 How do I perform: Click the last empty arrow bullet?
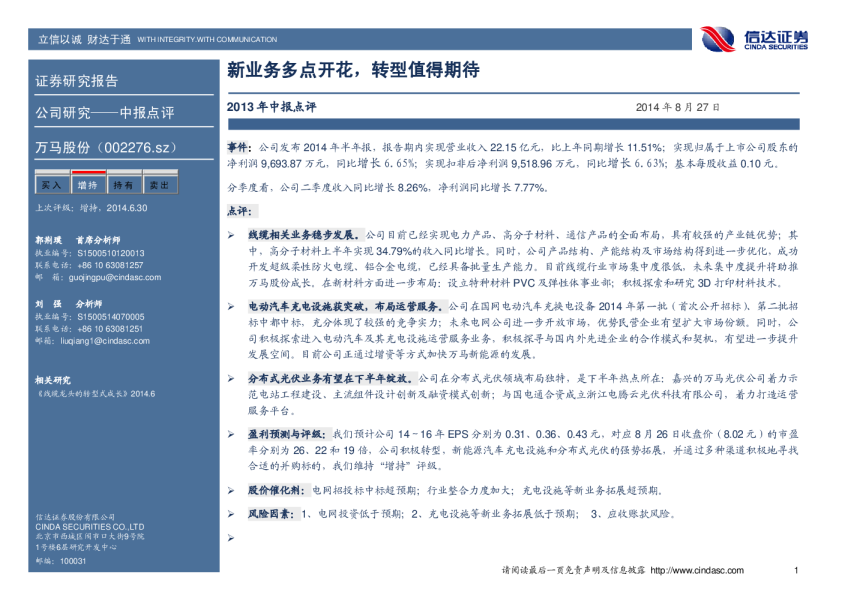(231, 537)
